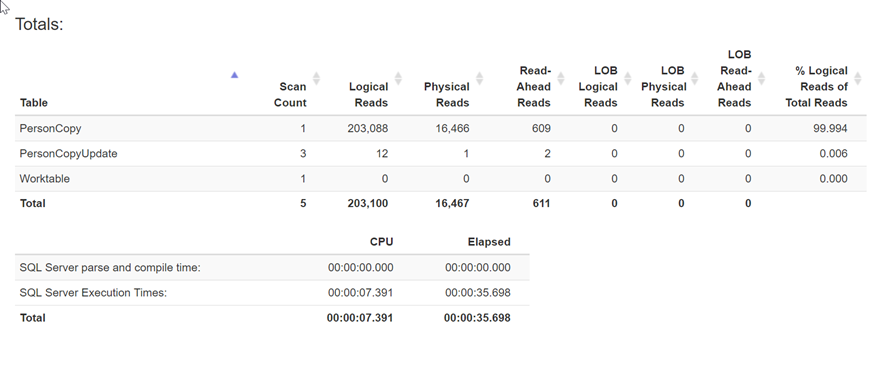Click the Physical Reads header text

point(447,95)
